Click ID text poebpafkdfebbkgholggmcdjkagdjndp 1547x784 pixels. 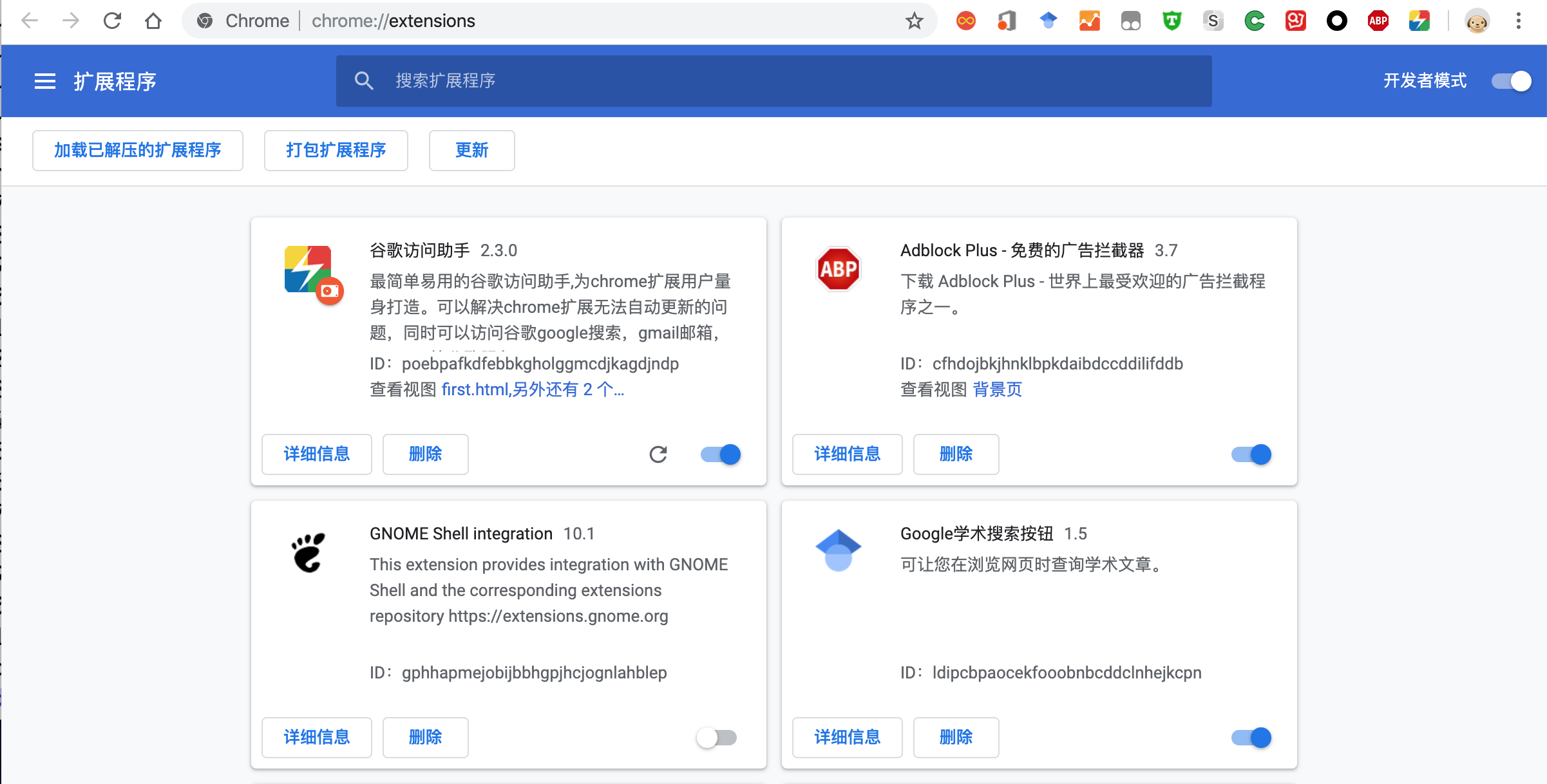[540, 364]
